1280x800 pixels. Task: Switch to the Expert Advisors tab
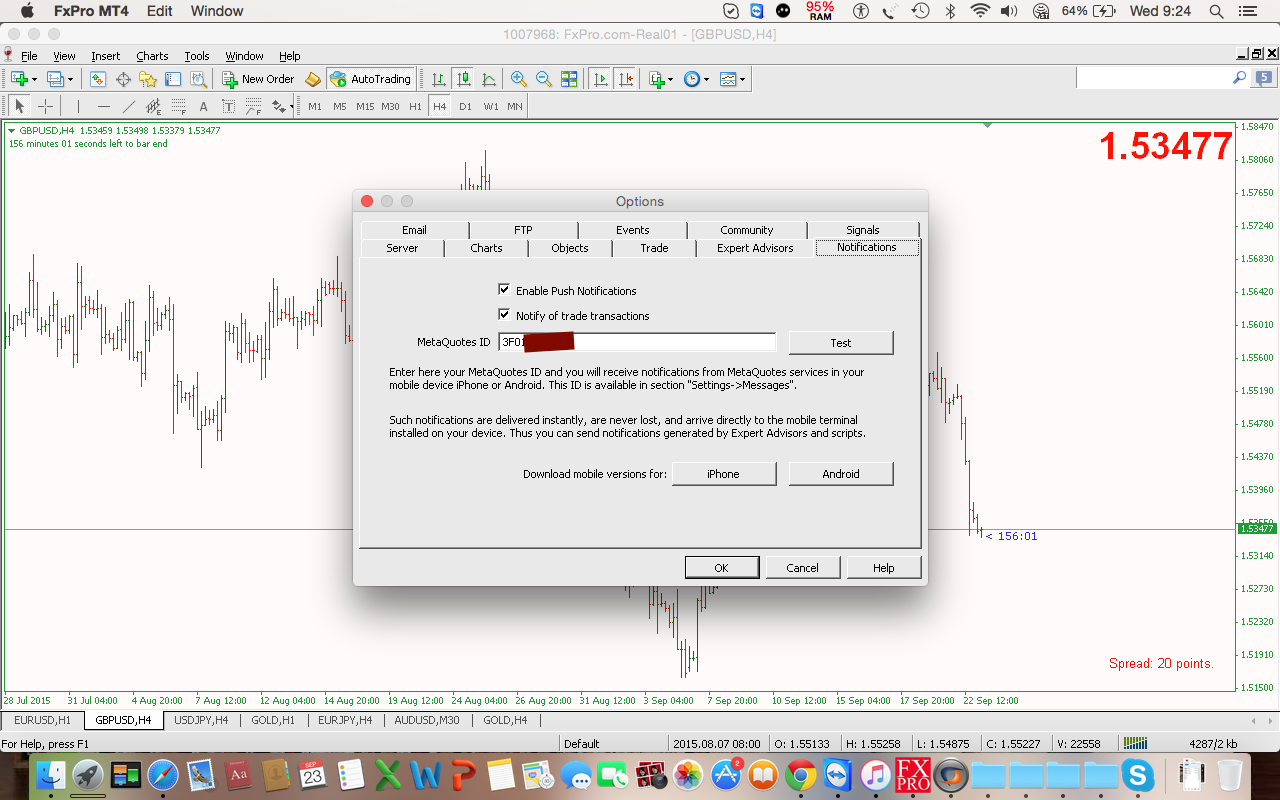pyautogui.click(x=755, y=248)
